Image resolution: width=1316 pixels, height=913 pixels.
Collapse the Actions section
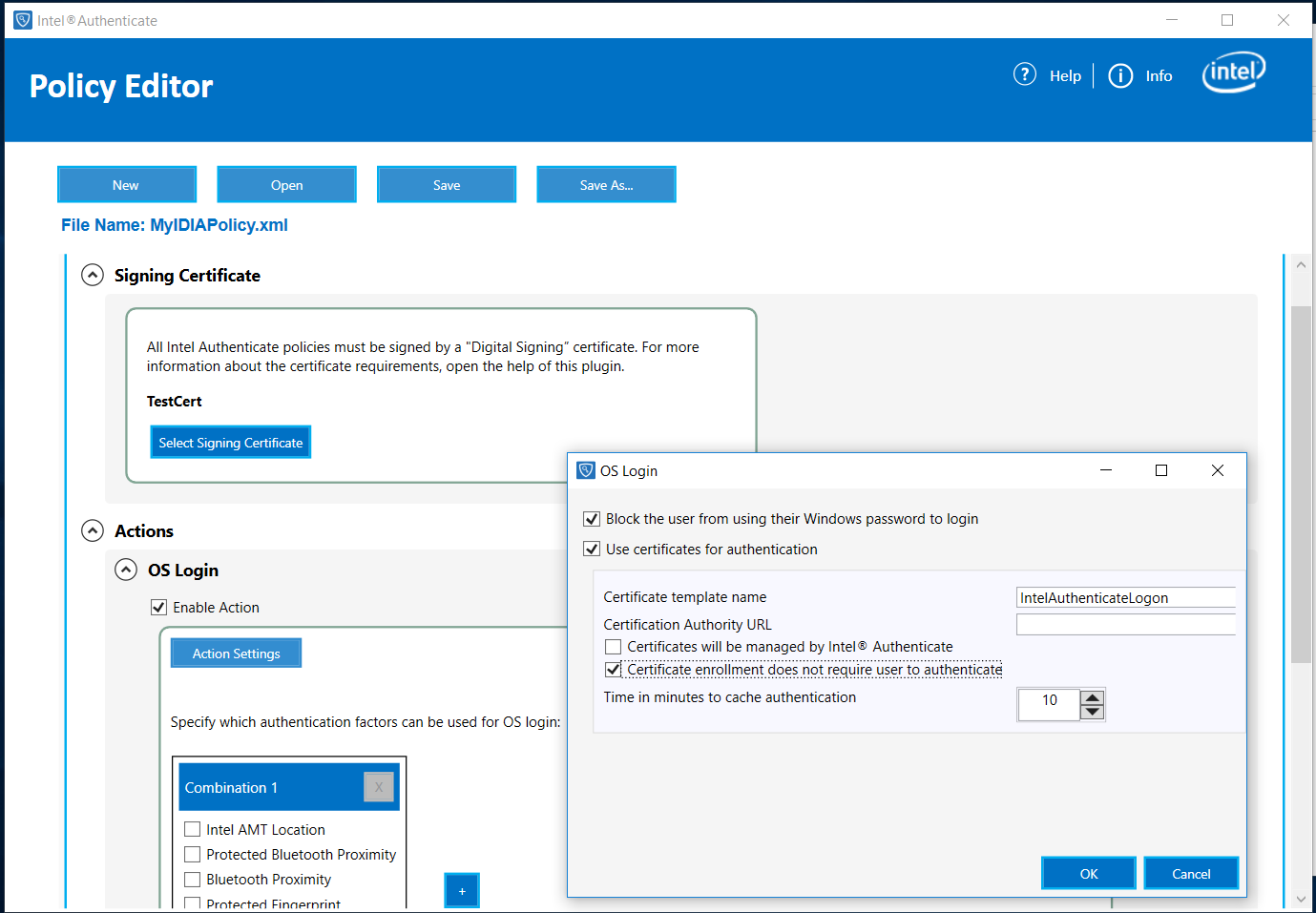tap(93, 531)
